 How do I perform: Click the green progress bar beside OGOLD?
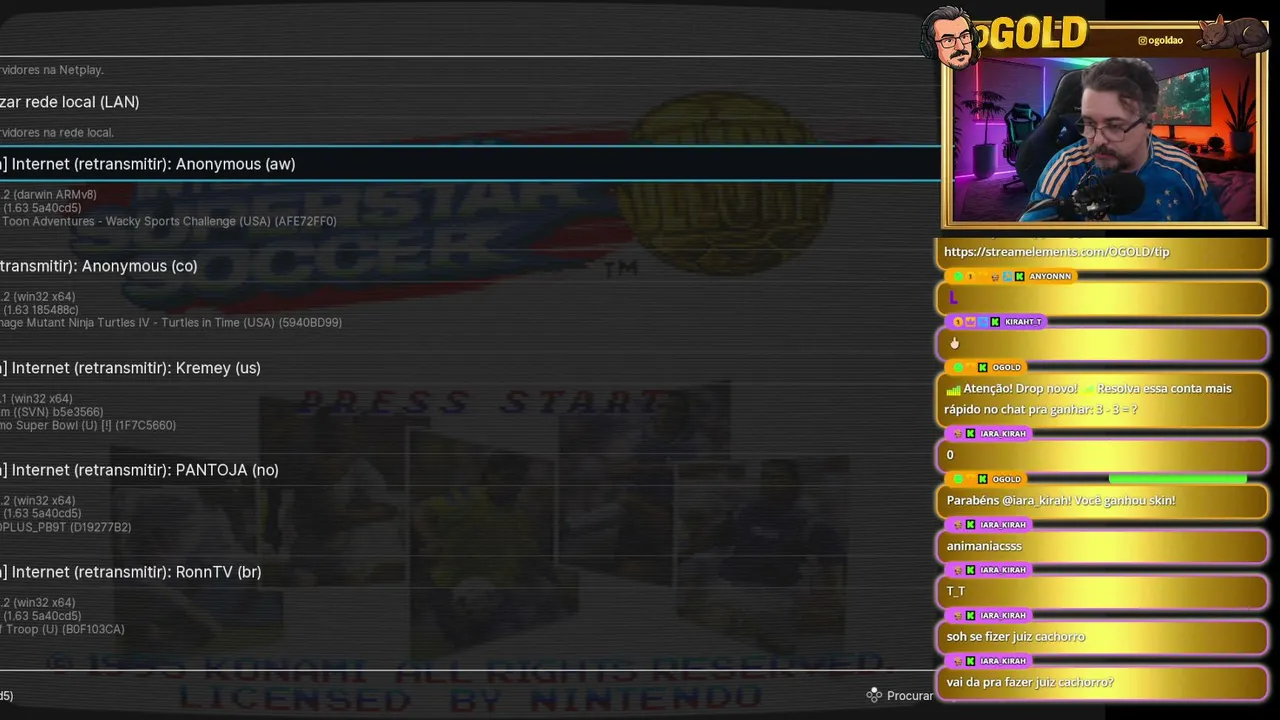[1178, 479]
